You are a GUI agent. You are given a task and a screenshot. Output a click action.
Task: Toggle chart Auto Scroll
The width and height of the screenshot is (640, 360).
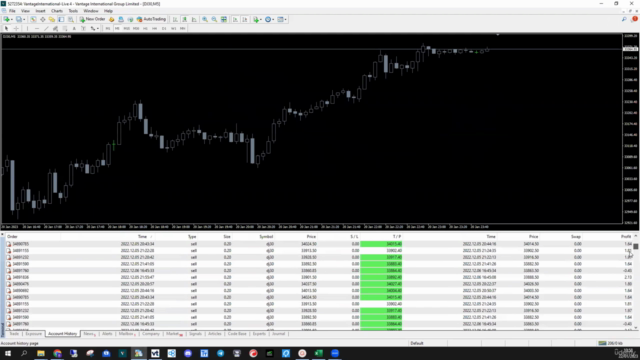[x=235, y=19]
